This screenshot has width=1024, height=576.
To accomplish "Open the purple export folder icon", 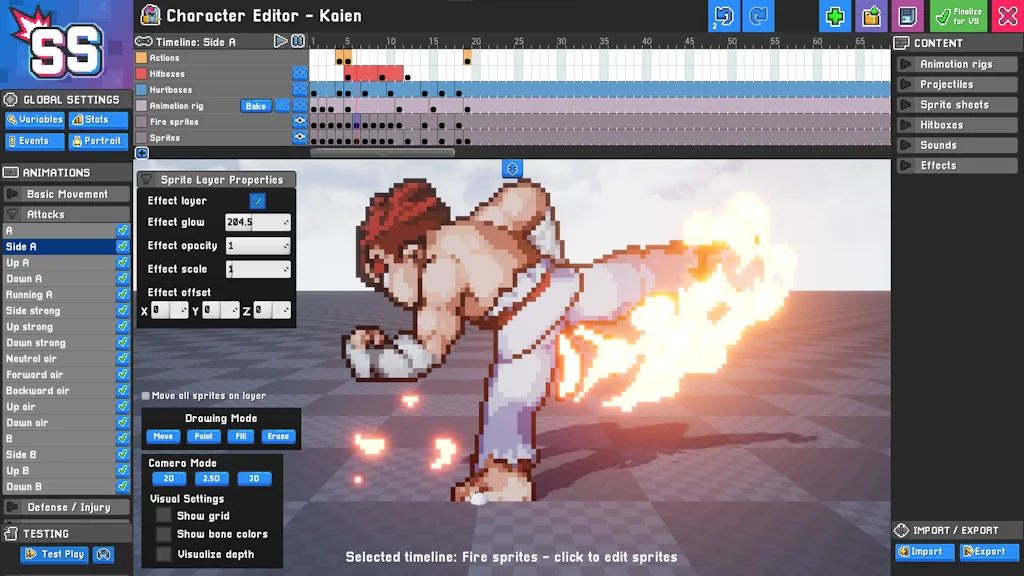I will click(x=870, y=16).
